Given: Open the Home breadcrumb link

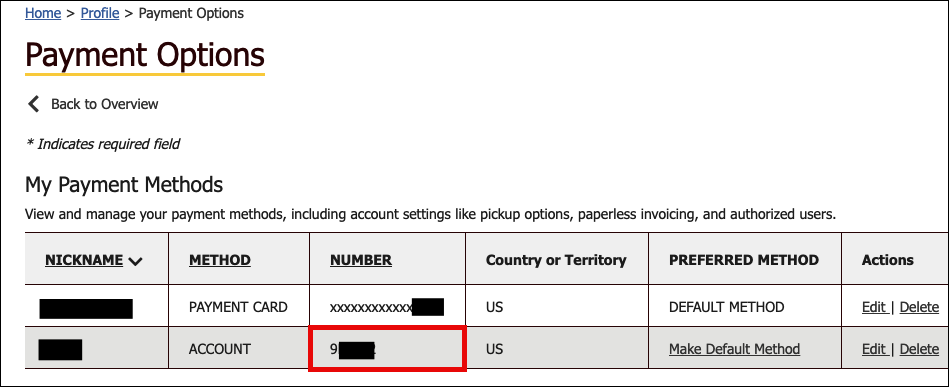Looking at the screenshot, I should coord(43,13).
